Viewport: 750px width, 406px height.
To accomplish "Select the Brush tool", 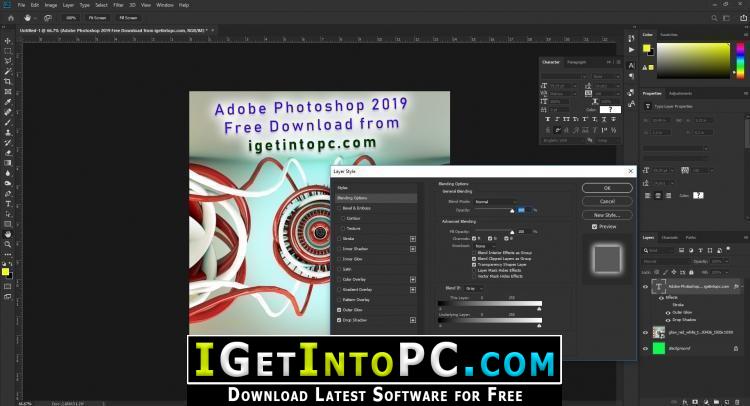I will click(x=8, y=122).
